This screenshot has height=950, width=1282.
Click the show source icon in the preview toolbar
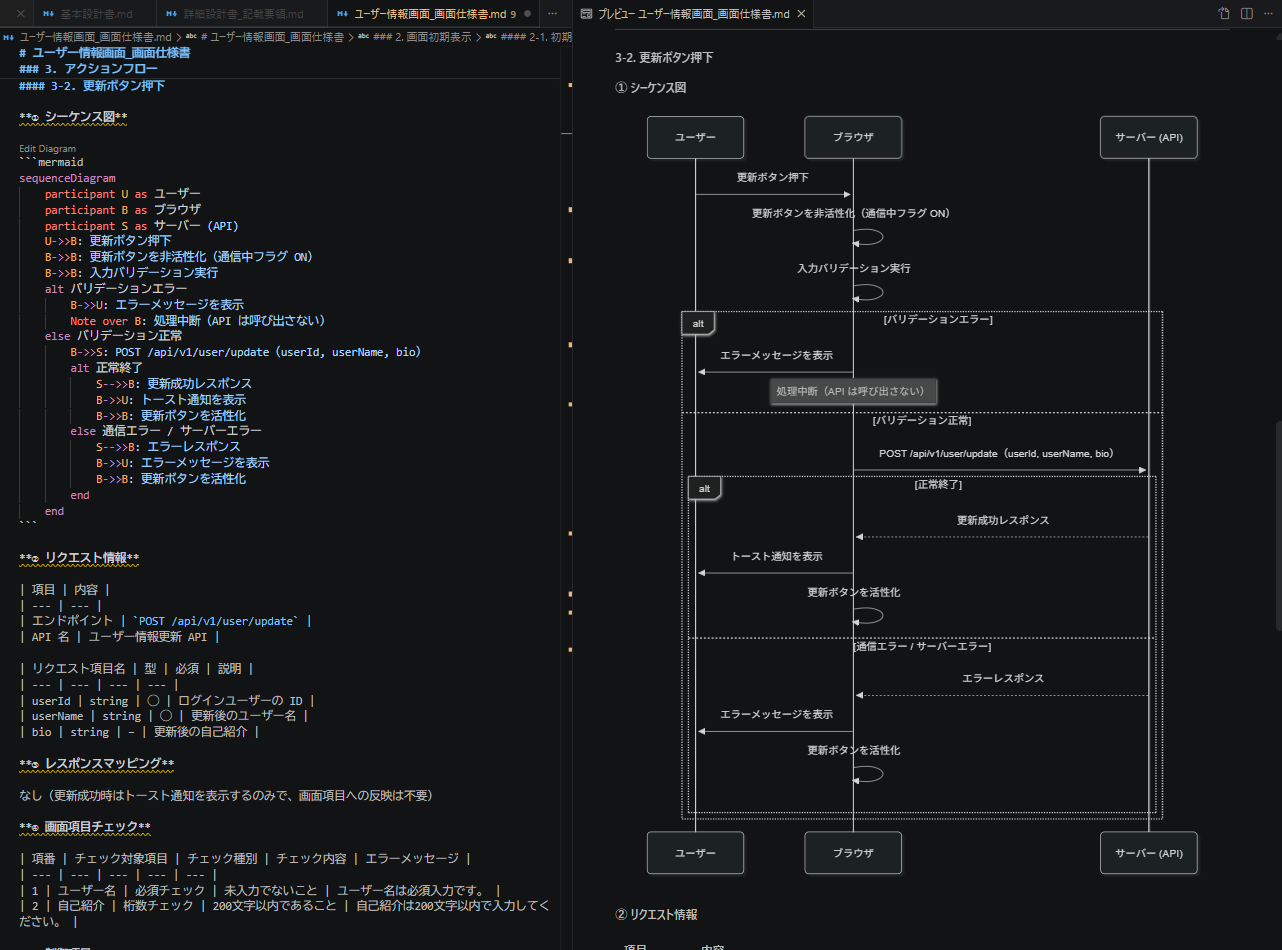coord(1224,14)
